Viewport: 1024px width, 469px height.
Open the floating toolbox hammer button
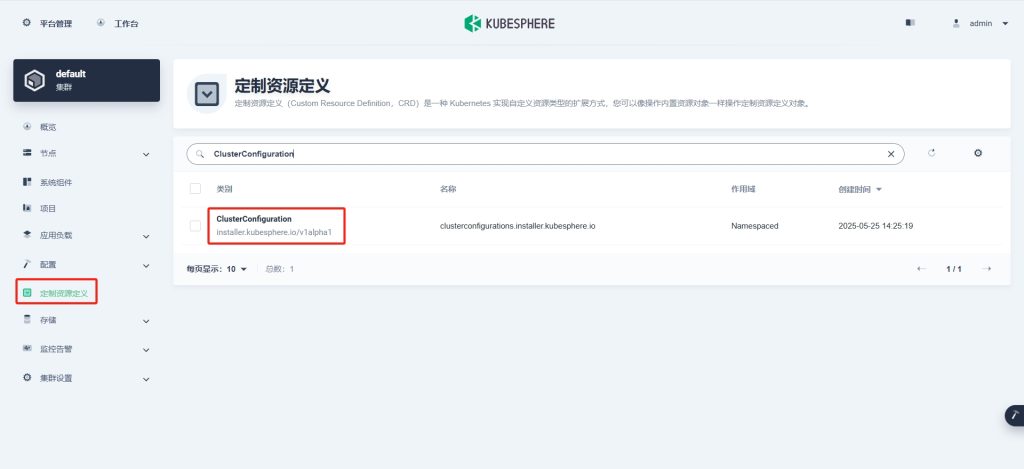(x=1014, y=415)
